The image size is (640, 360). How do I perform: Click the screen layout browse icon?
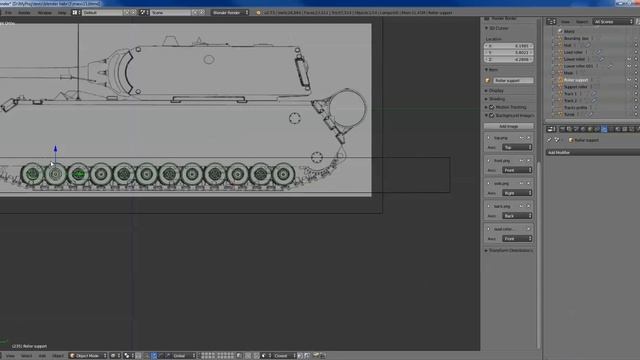(76, 13)
